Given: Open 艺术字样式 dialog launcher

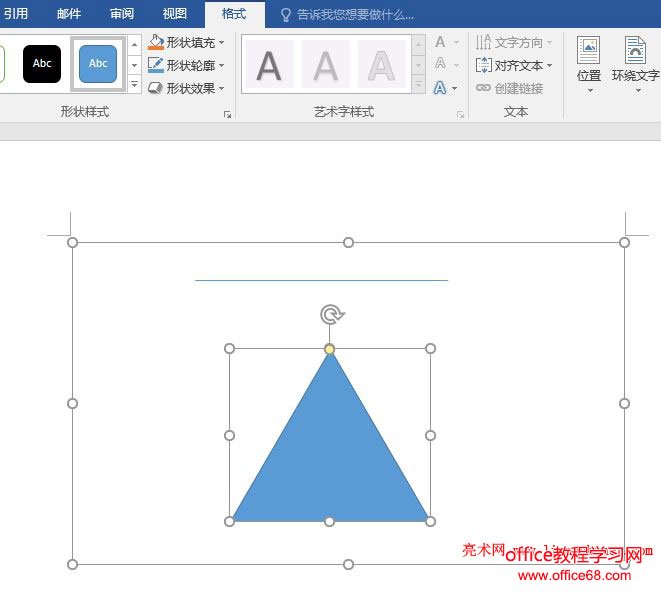Looking at the screenshot, I should pos(460,115).
